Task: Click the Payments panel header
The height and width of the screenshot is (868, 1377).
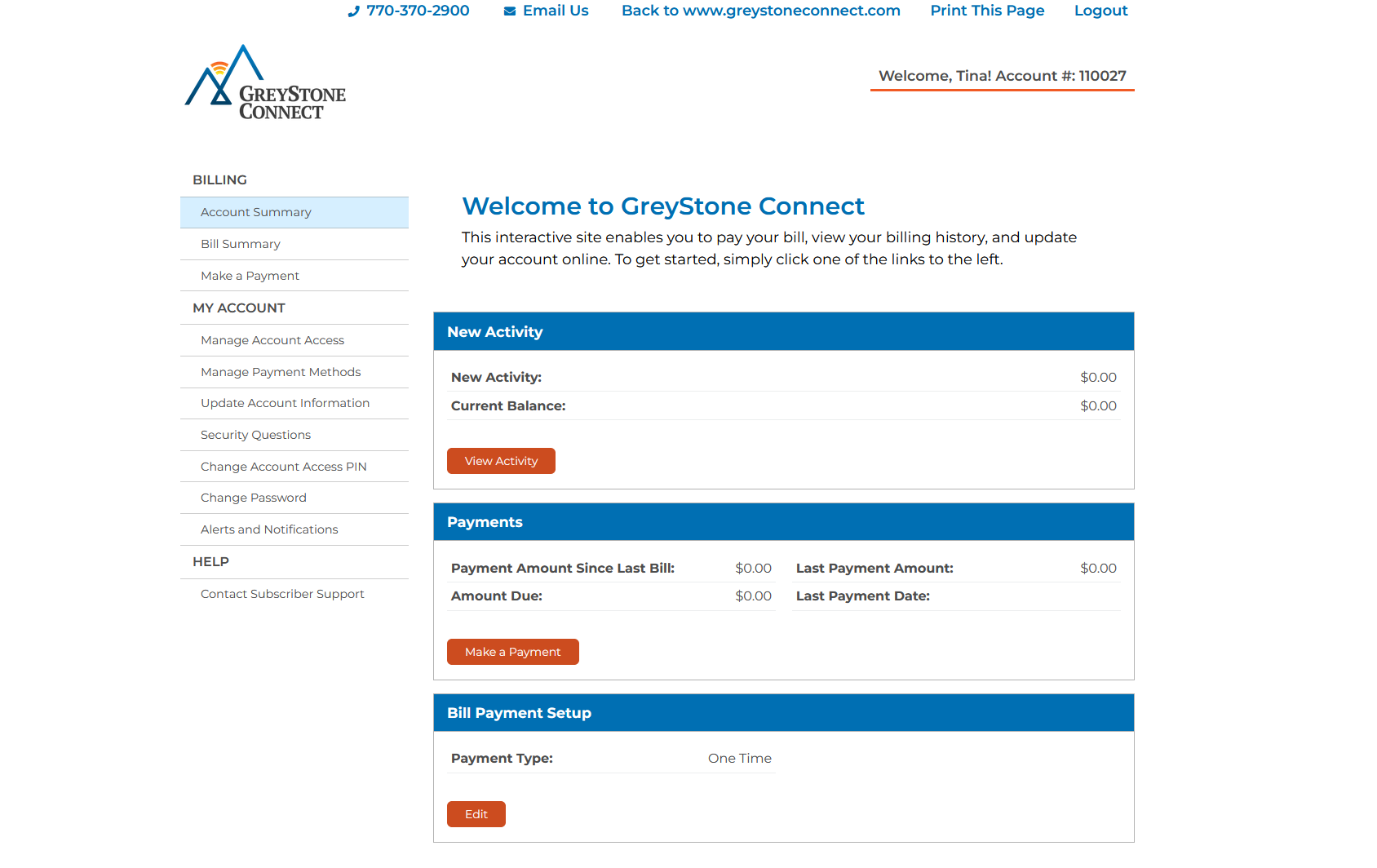Action: click(x=784, y=522)
